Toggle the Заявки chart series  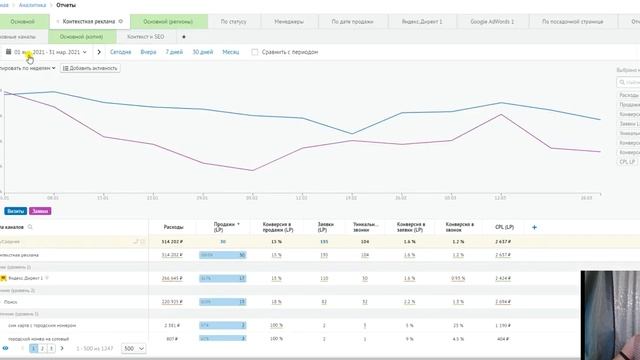tap(40, 211)
